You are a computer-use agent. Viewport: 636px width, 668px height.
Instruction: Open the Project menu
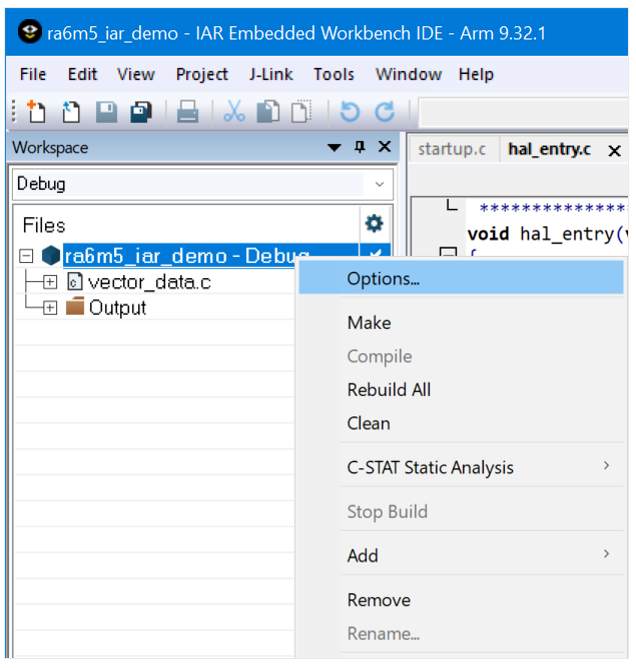[202, 75]
